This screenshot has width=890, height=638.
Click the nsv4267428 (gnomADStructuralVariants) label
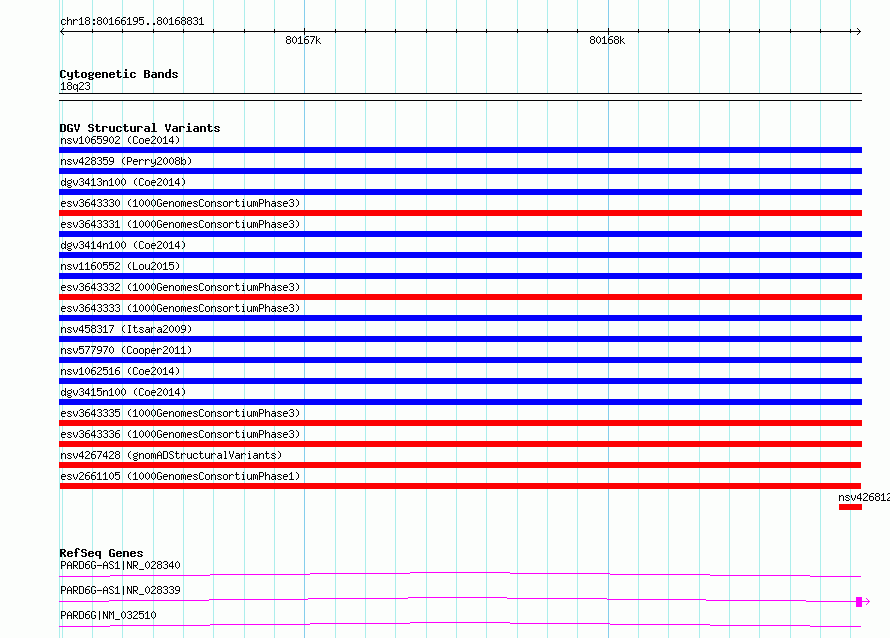click(171, 455)
